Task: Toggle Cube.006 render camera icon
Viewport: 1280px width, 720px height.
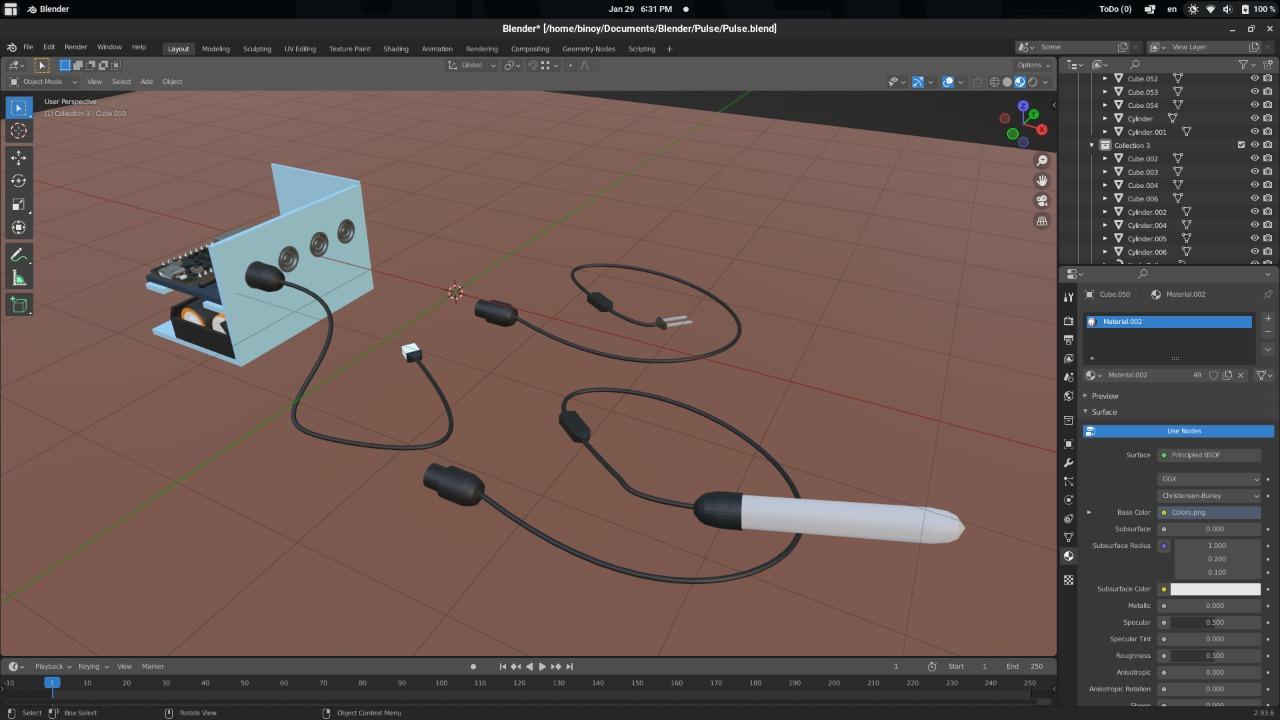Action: pyautogui.click(x=1268, y=198)
